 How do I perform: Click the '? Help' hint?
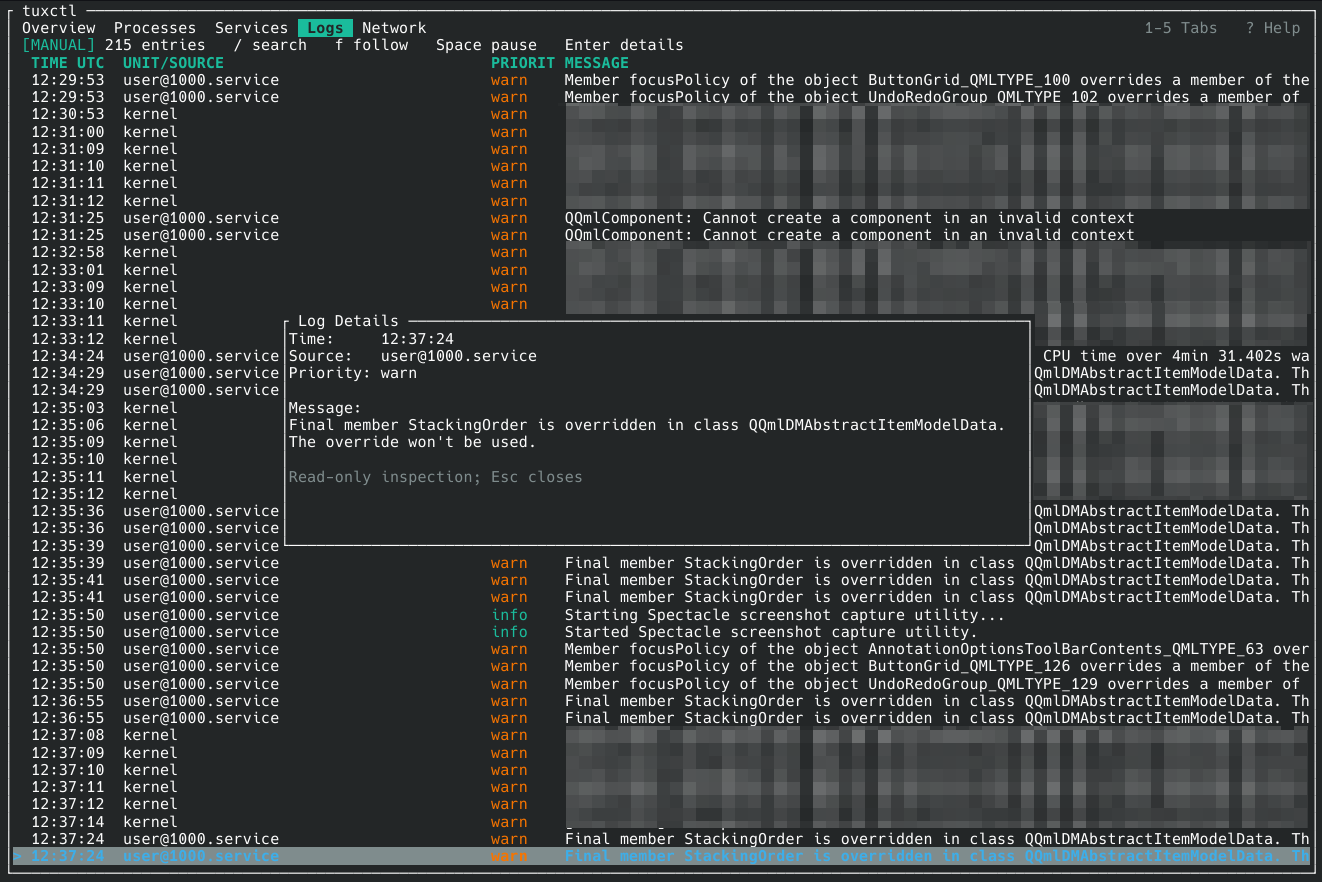1273,28
